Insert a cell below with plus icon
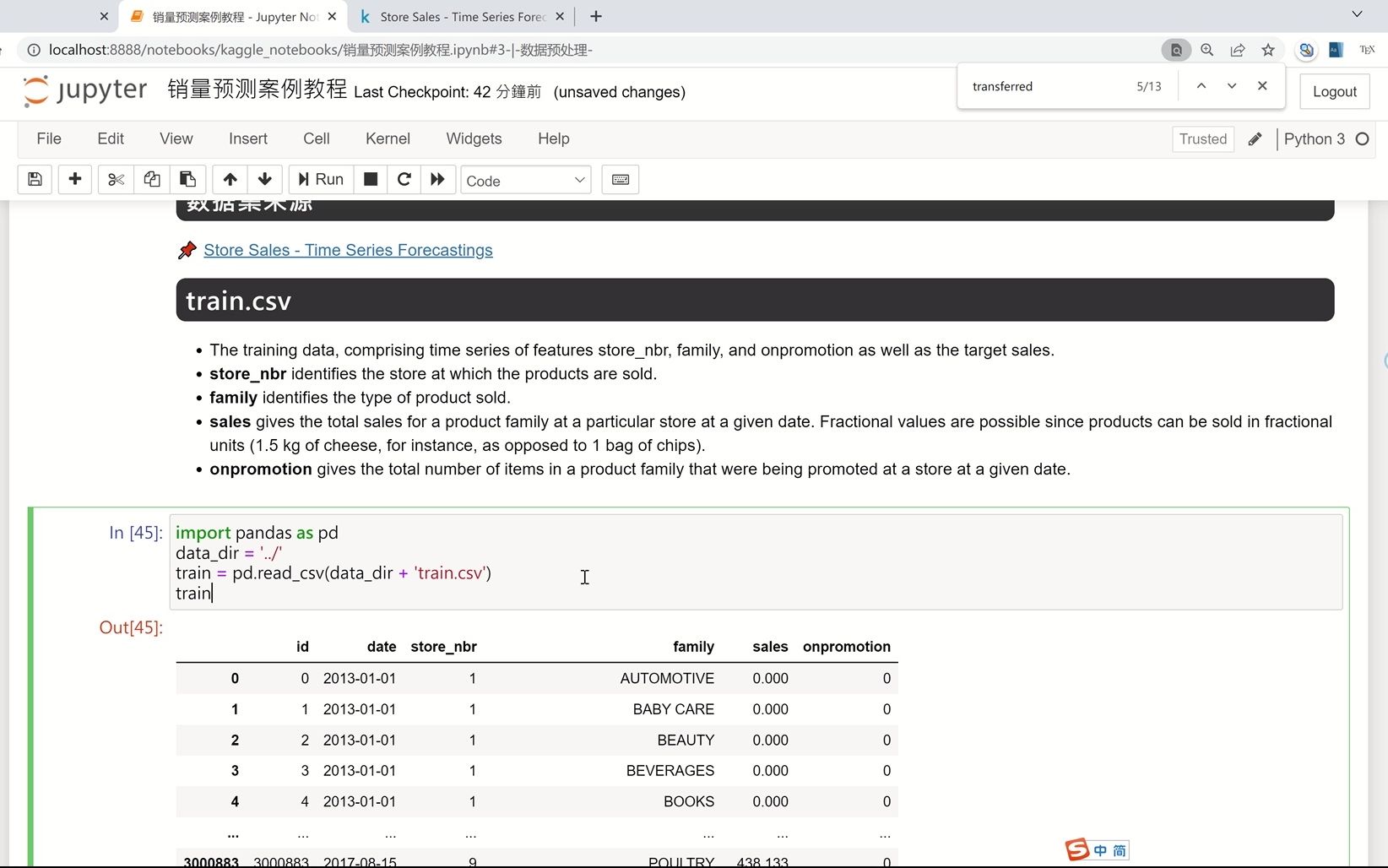Screen dimensions: 1388x868 (74, 179)
